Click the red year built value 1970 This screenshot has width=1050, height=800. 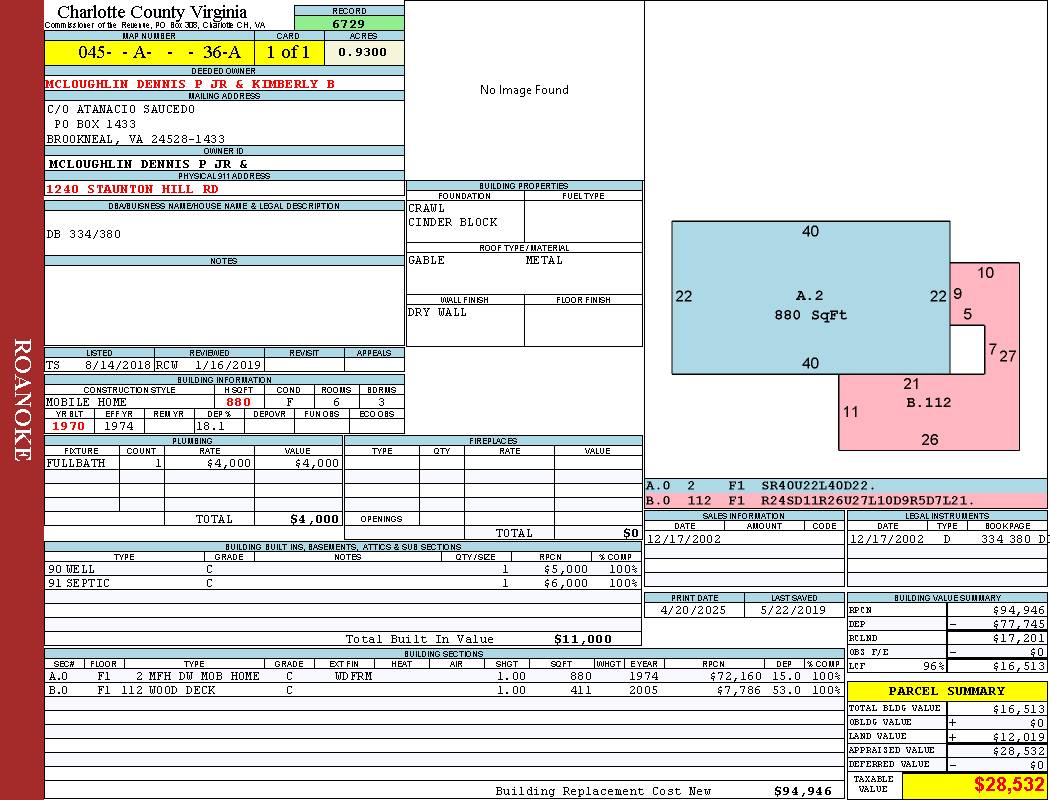pyautogui.click(x=69, y=426)
